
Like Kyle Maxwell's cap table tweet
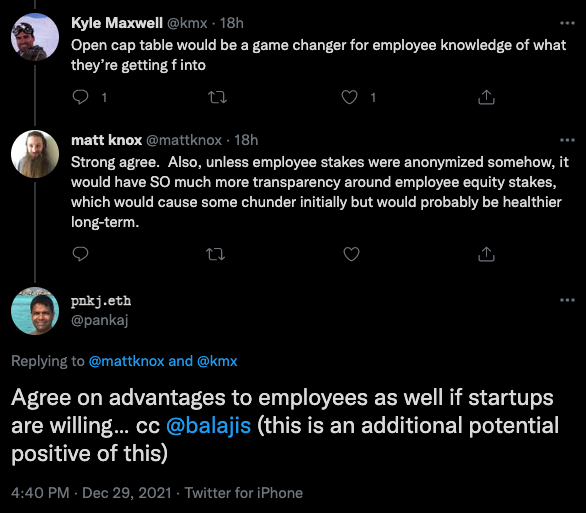(349, 97)
